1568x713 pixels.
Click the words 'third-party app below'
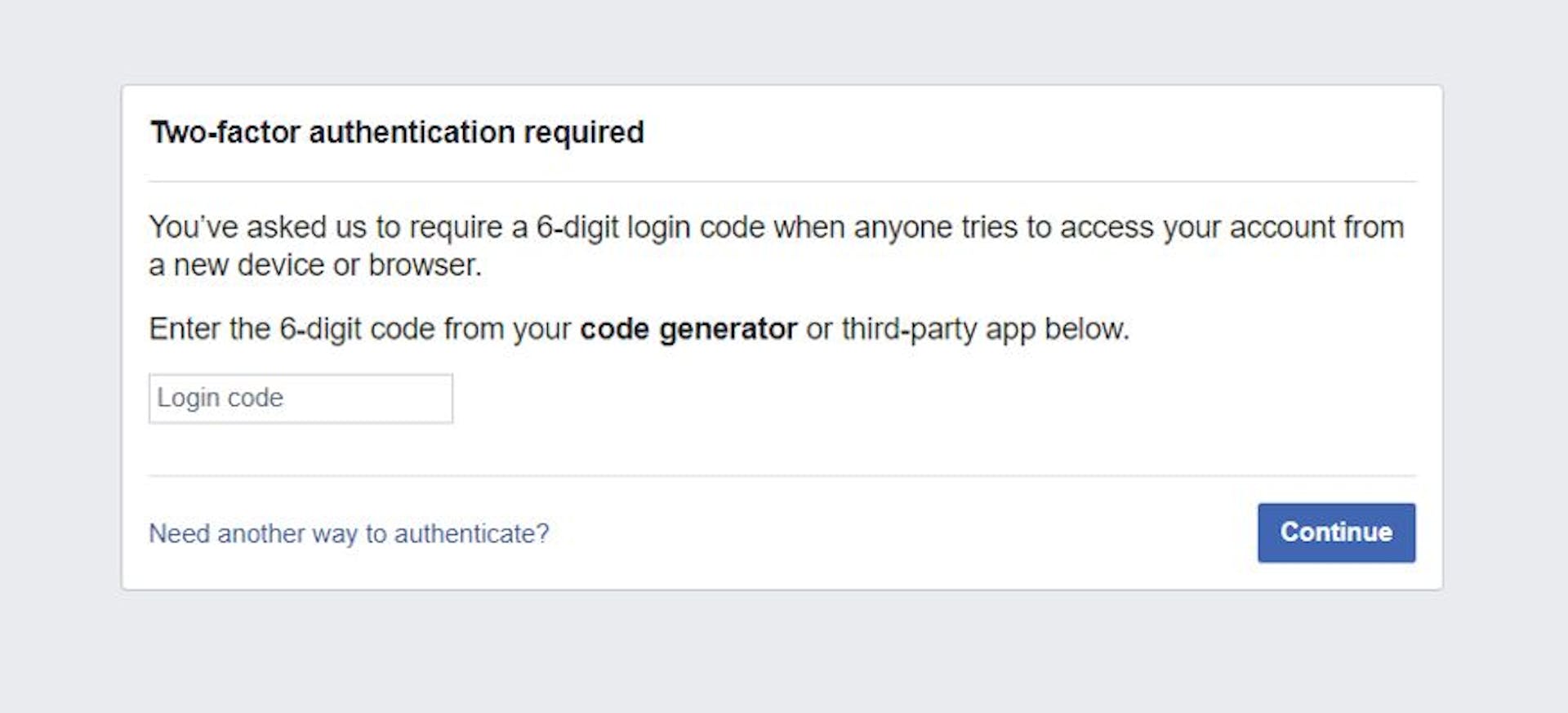(985, 329)
